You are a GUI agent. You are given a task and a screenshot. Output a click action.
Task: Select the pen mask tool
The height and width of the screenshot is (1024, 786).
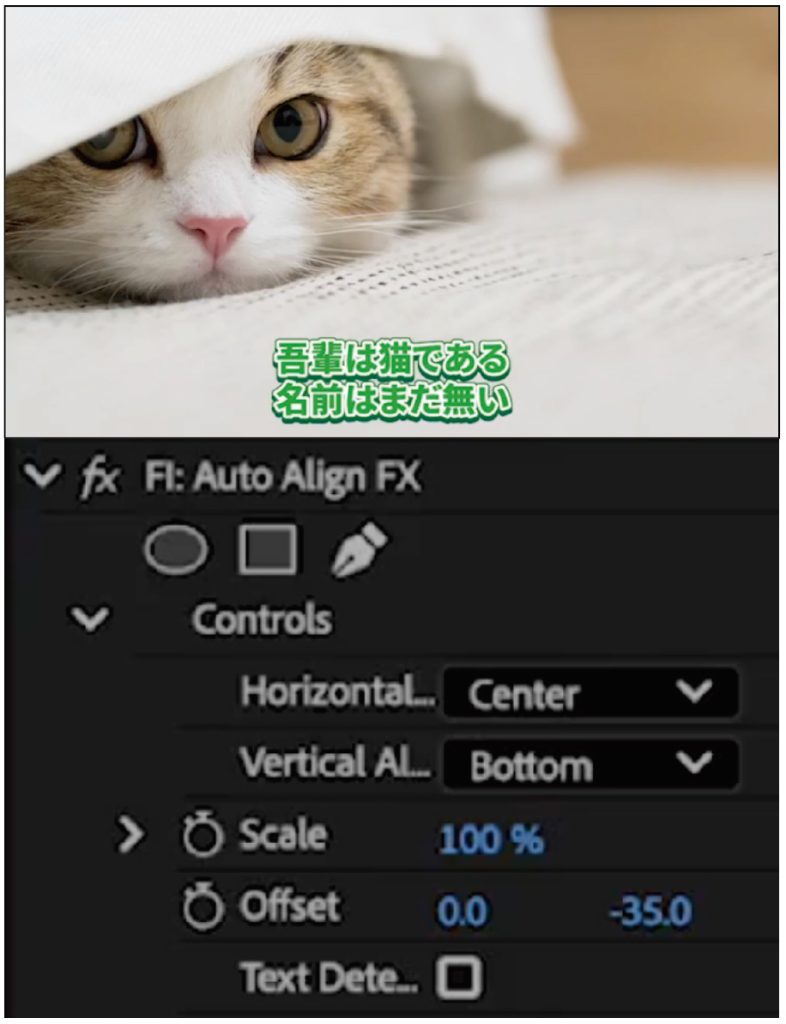click(360, 550)
